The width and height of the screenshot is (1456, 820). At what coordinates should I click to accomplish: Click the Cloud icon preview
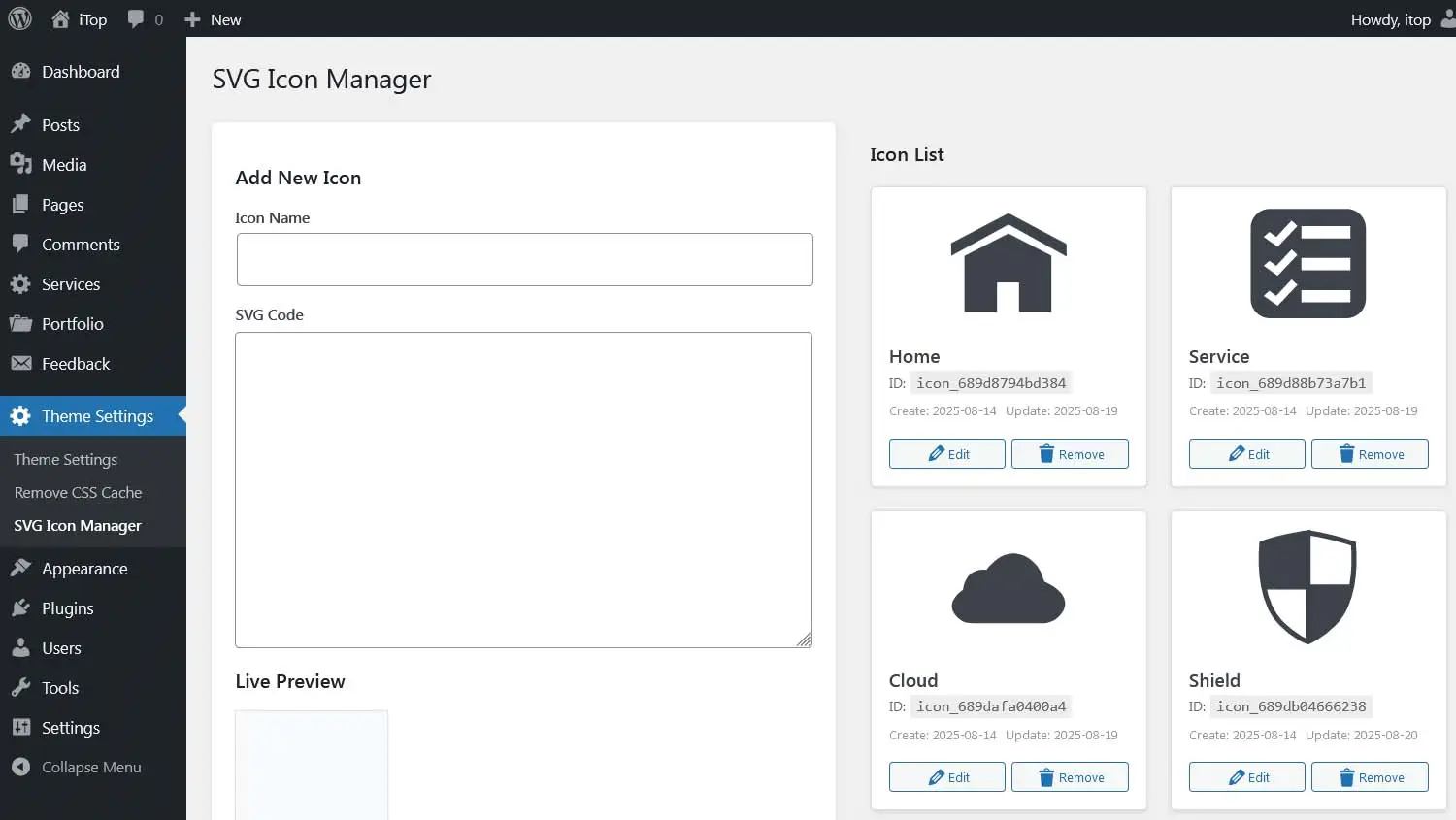pos(1009,588)
